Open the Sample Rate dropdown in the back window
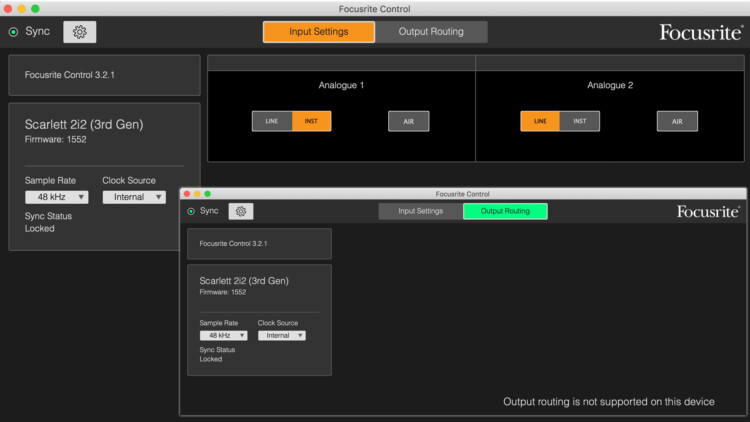The width and height of the screenshot is (750, 422). [x=56, y=197]
